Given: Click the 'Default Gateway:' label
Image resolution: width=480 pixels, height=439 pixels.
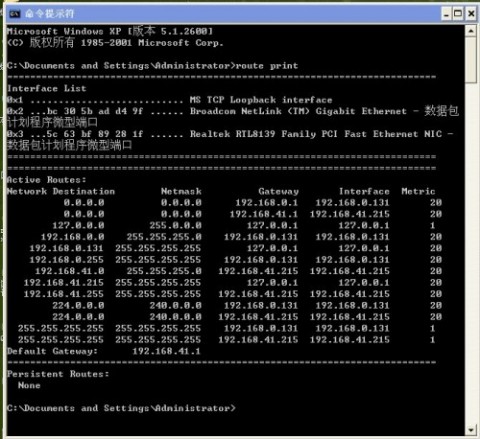Looking at the screenshot, I should pos(52,351).
